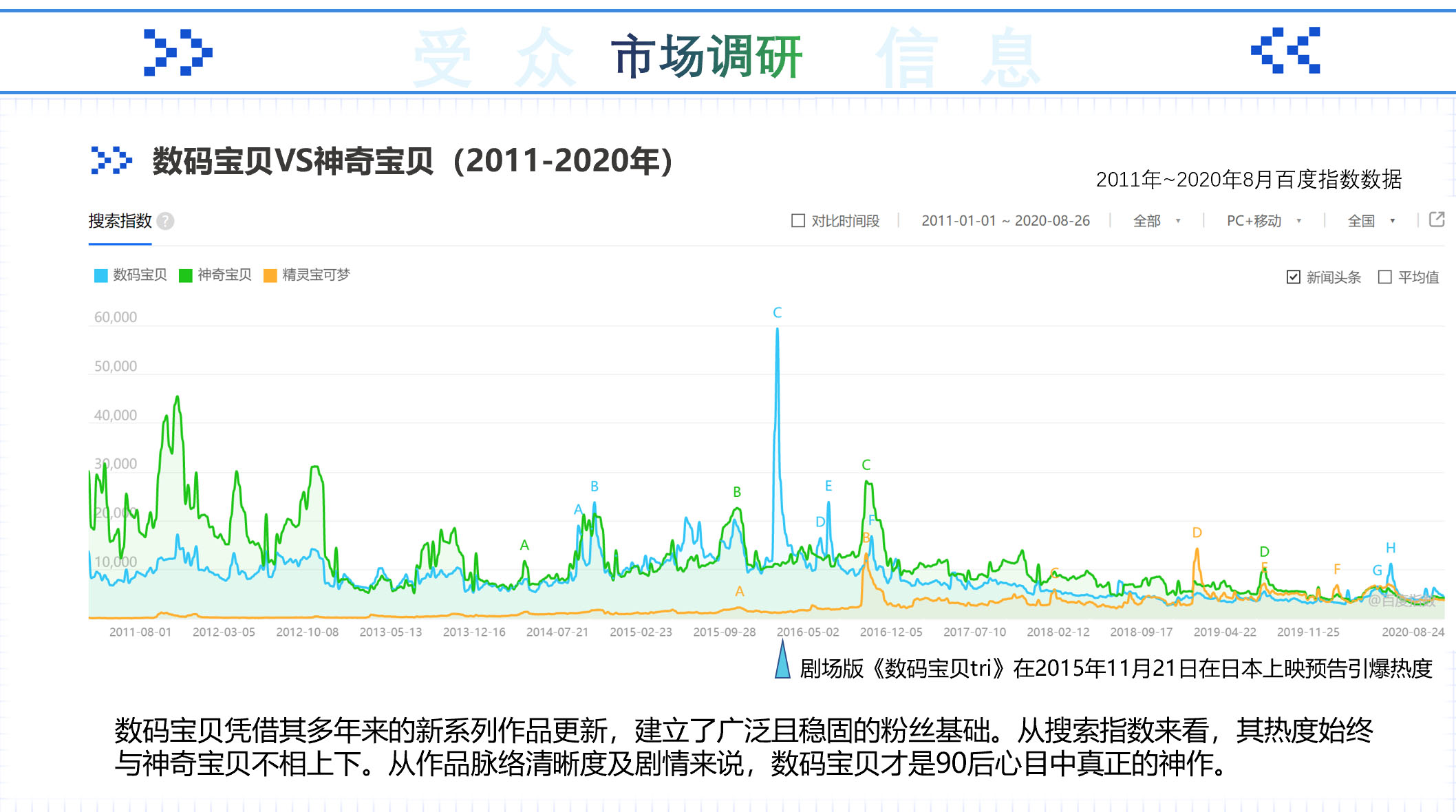Click the caption 2011年~2020年8月百度指数数据

[x=1249, y=180]
